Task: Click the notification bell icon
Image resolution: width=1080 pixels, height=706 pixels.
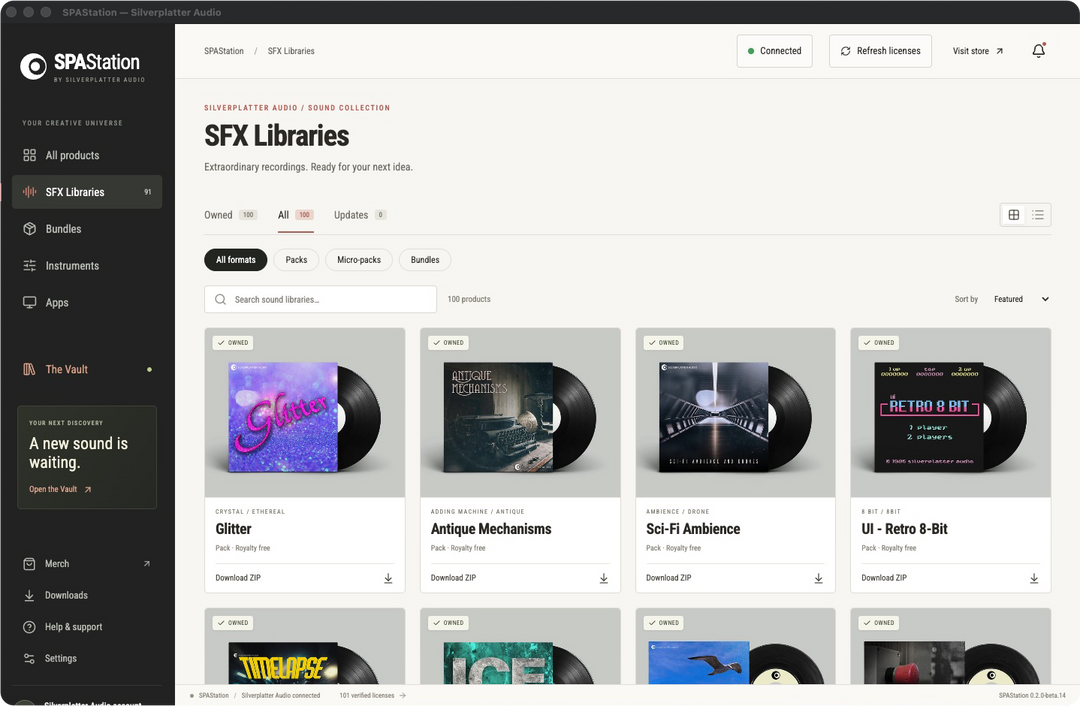Action: coord(1039,51)
